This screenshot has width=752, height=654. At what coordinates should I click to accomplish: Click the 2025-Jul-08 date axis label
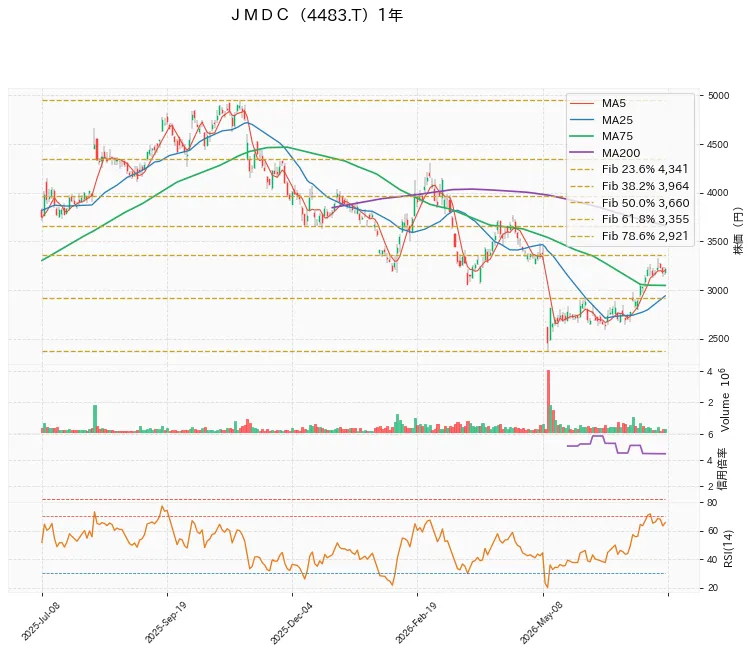click(x=41, y=620)
